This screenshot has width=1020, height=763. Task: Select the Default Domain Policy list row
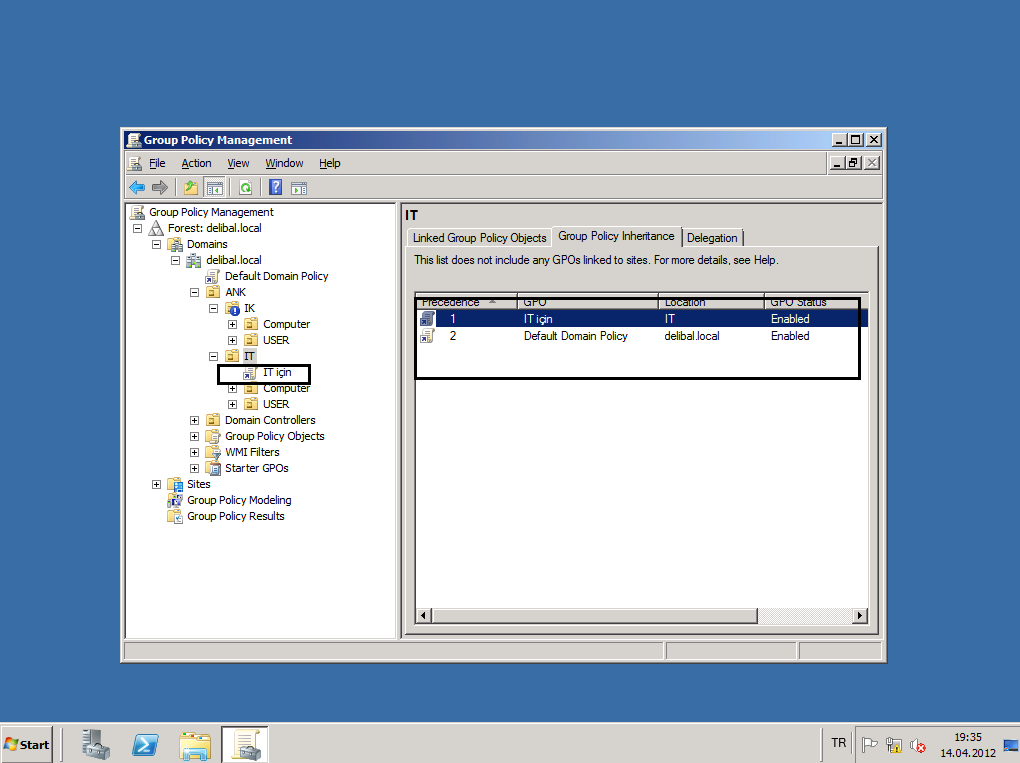click(x=575, y=336)
